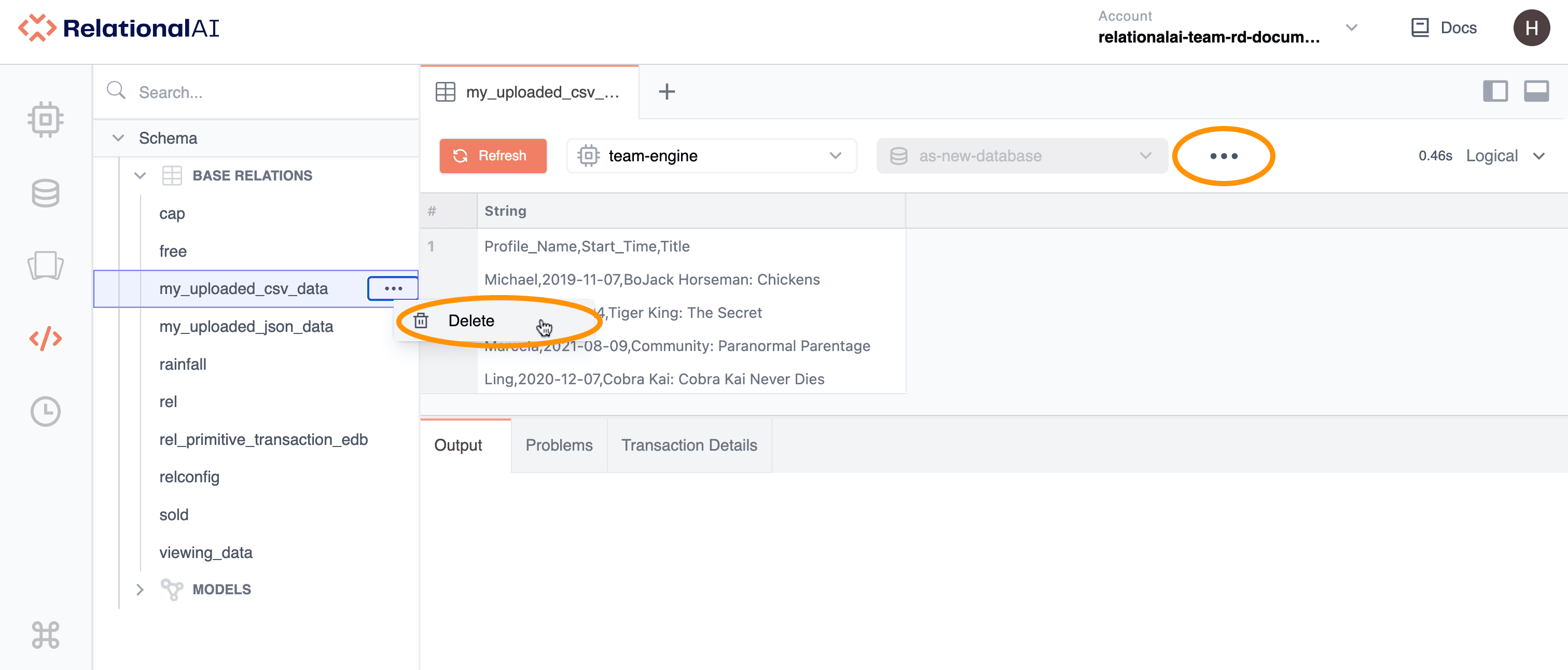Viewport: 1568px width, 670px height.
Task: Click the code editor sidebar icon
Action: (46, 338)
